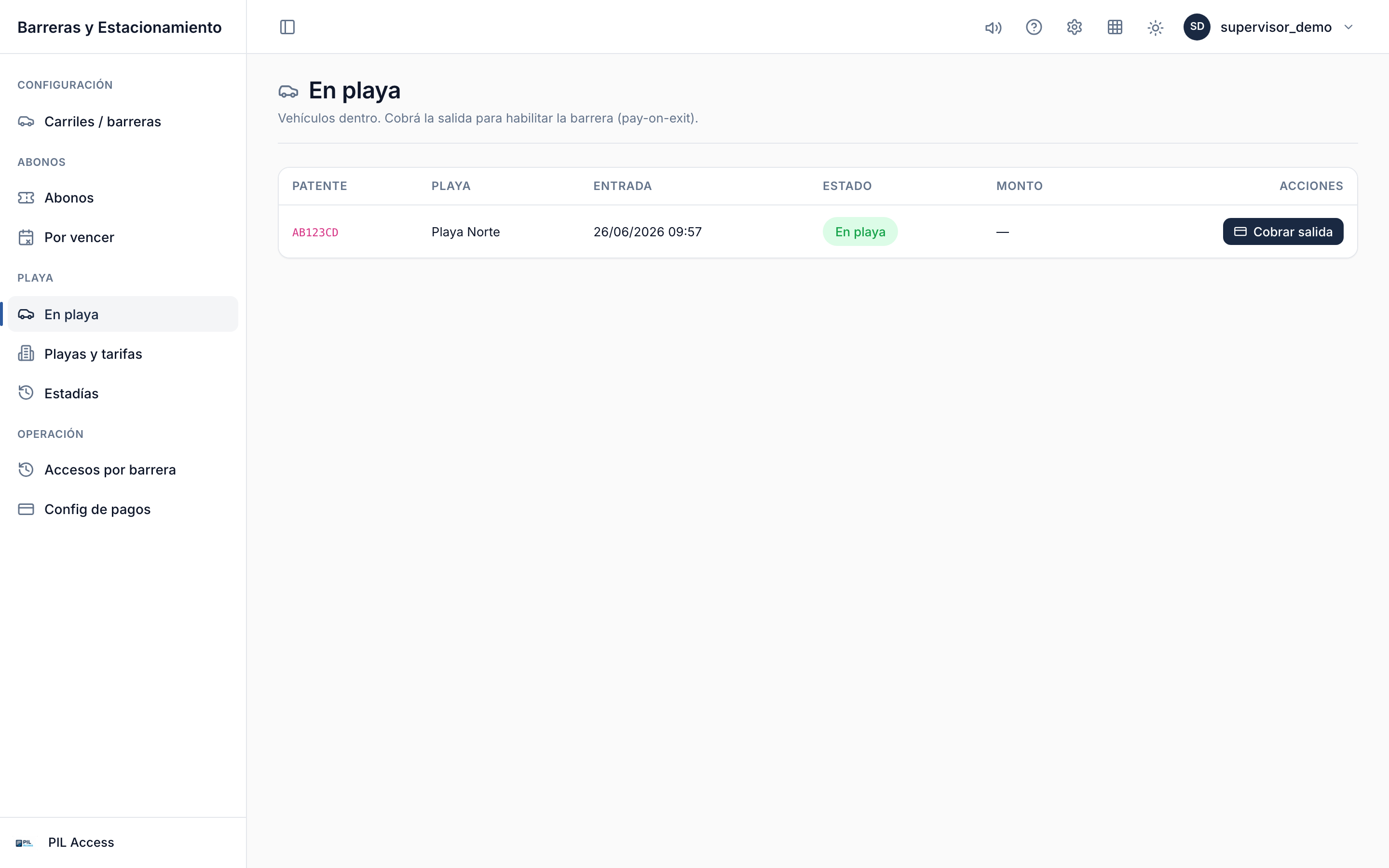
Task: Click the PIL Access footer label
Action: [x=81, y=842]
